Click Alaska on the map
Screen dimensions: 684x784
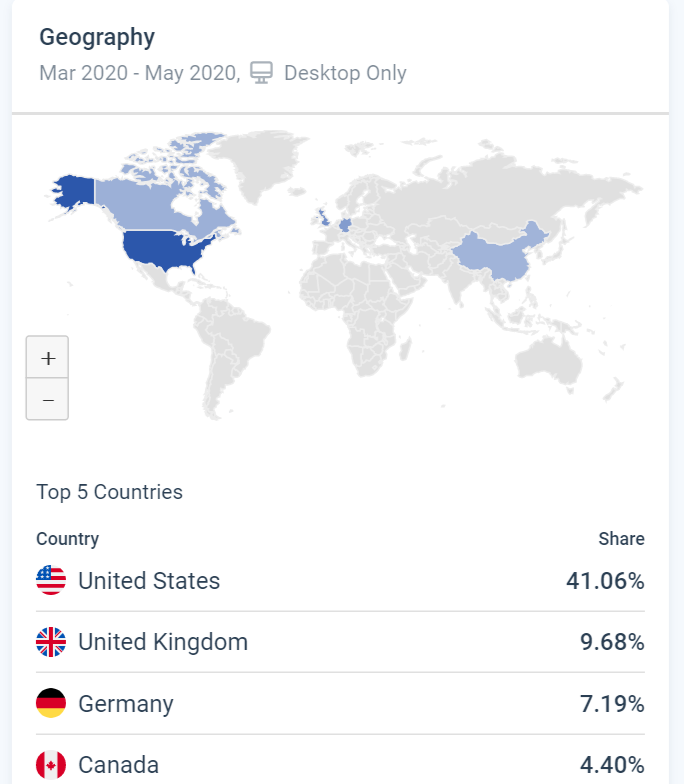coord(72,192)
